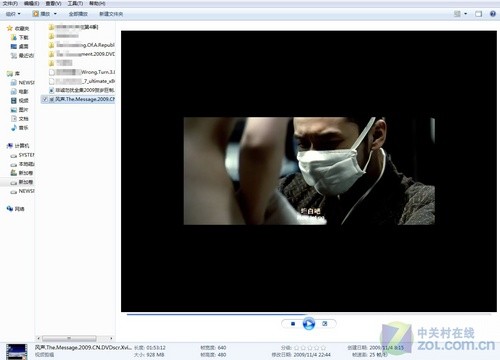Select the Wrong.Turn.3 file
The height and width of the screenshot is (360, 500).
pos(82,72)
